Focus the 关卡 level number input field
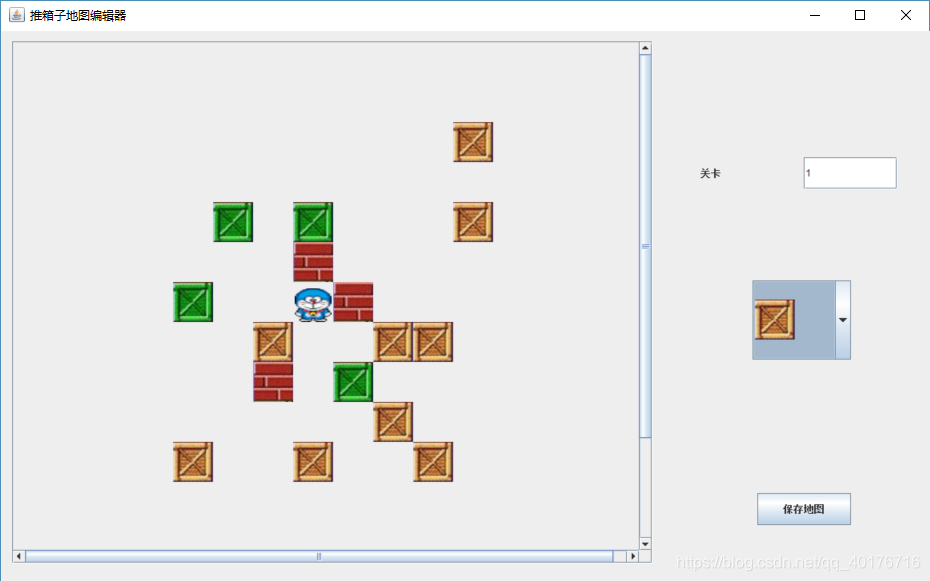The height and width of the screenshot is (581, 930). [x=850, y=173]
